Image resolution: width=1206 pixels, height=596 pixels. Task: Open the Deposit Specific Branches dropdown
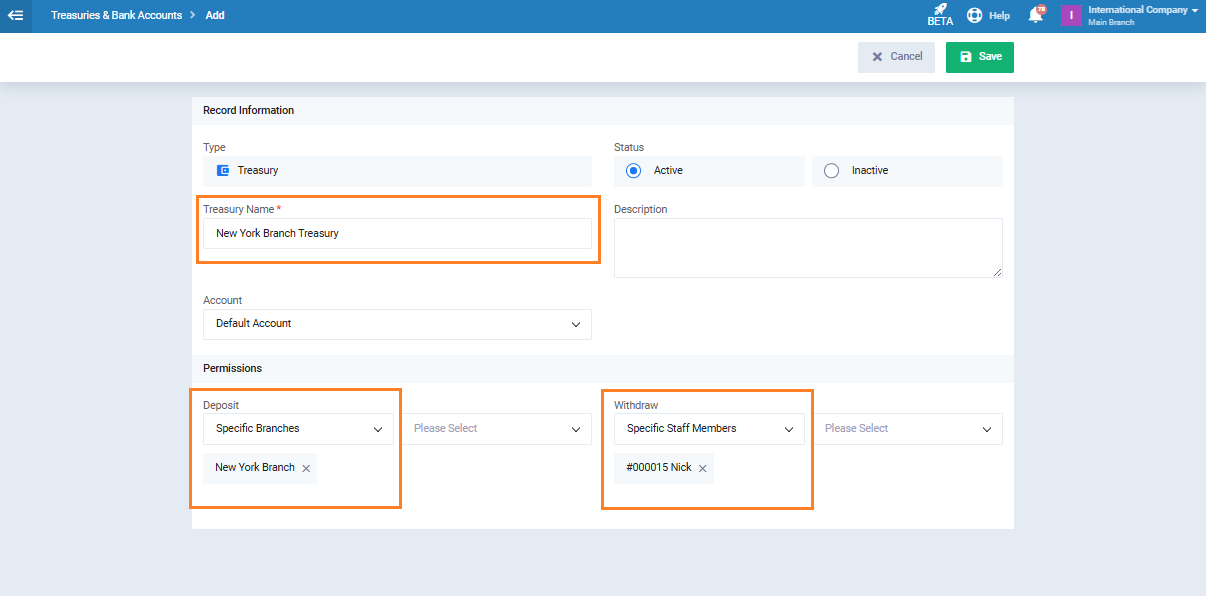[x=297, y=429]
